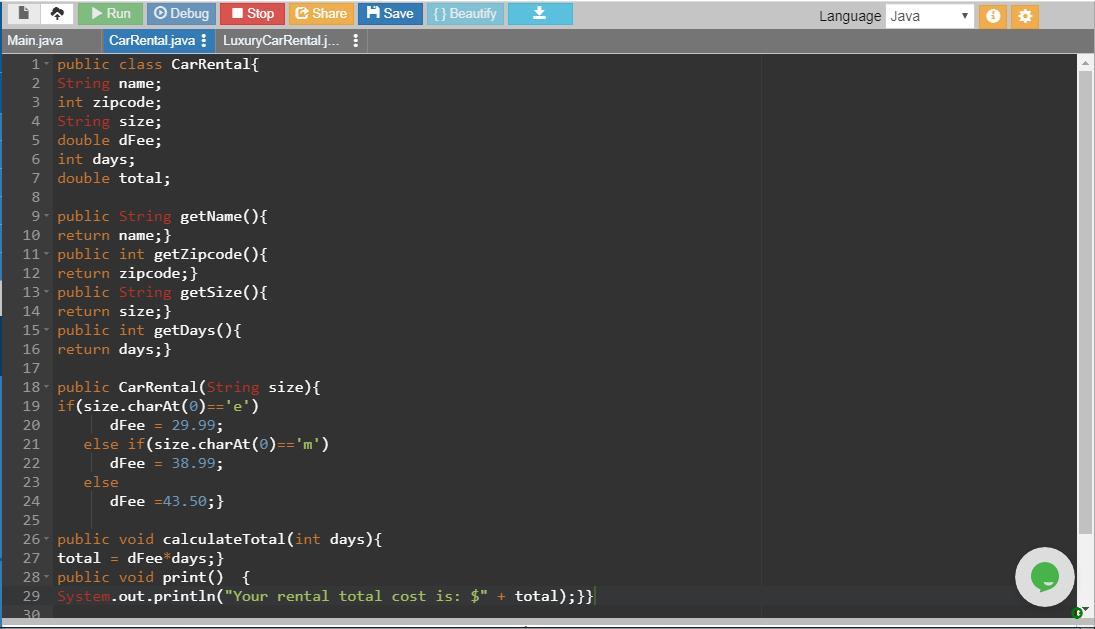Click 'double dFee;' declaration line

109,140
